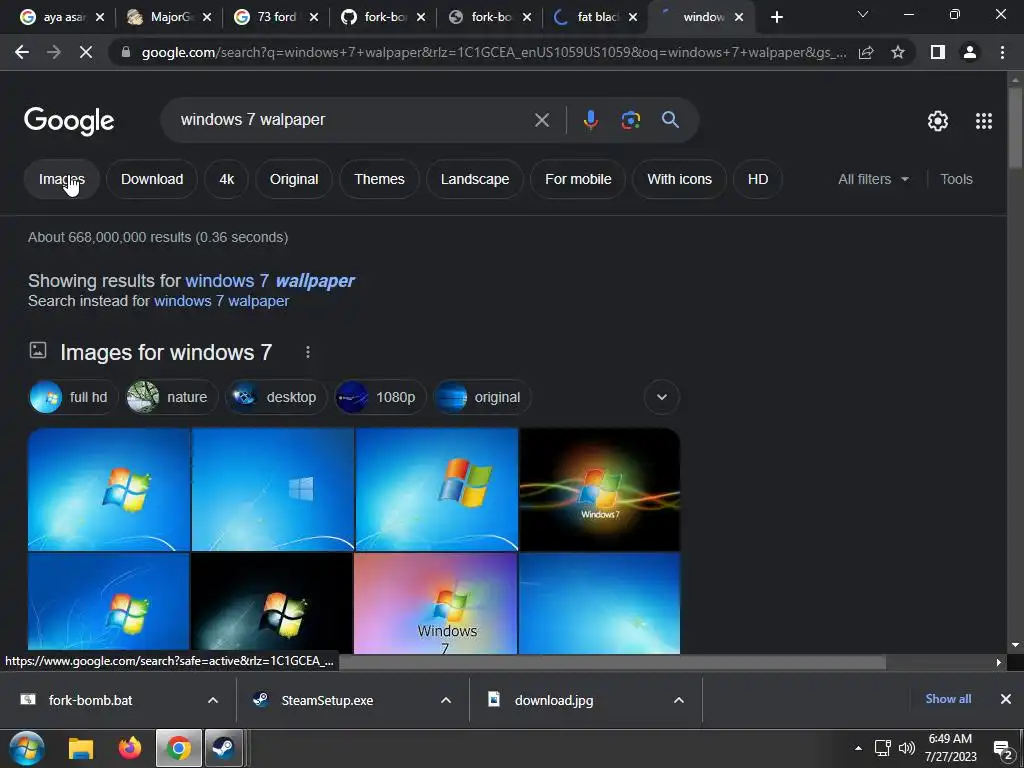Stop loading the current page
The width and height of the screenshot is (1024, 768).
86,52
